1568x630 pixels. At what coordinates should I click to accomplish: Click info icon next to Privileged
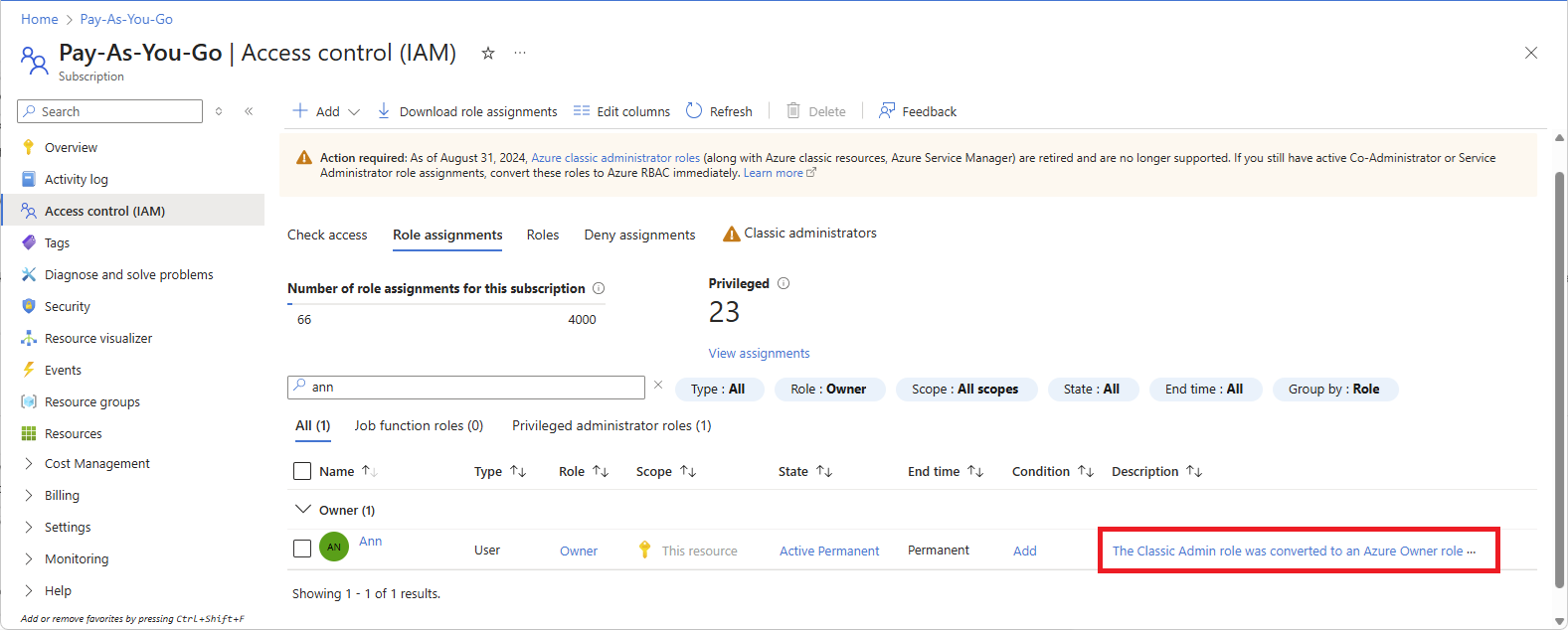784,283
